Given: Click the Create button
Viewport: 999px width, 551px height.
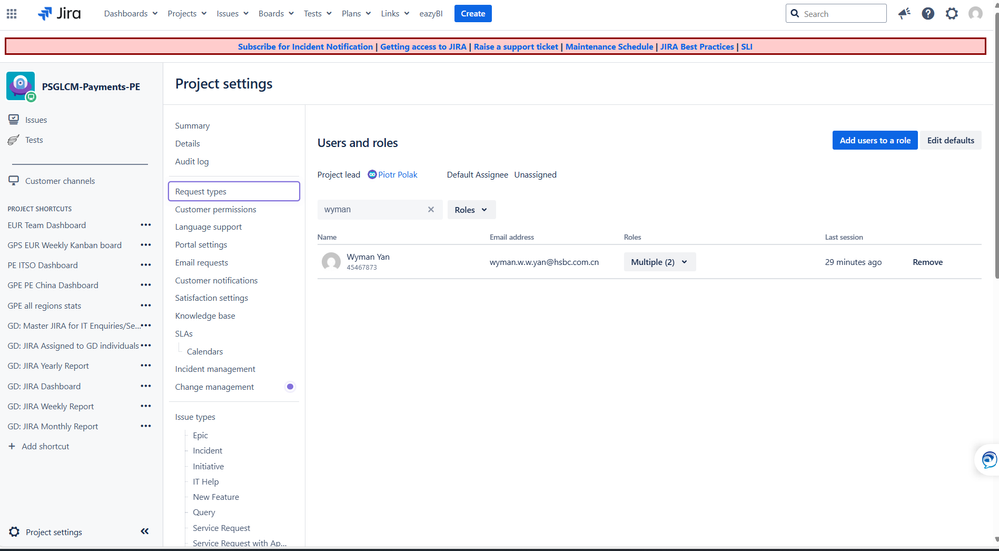Looking at the screenshot, I should coord(473,13).
